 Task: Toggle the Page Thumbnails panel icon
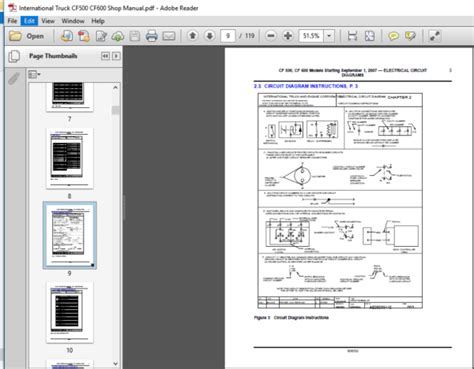[14, 56]
